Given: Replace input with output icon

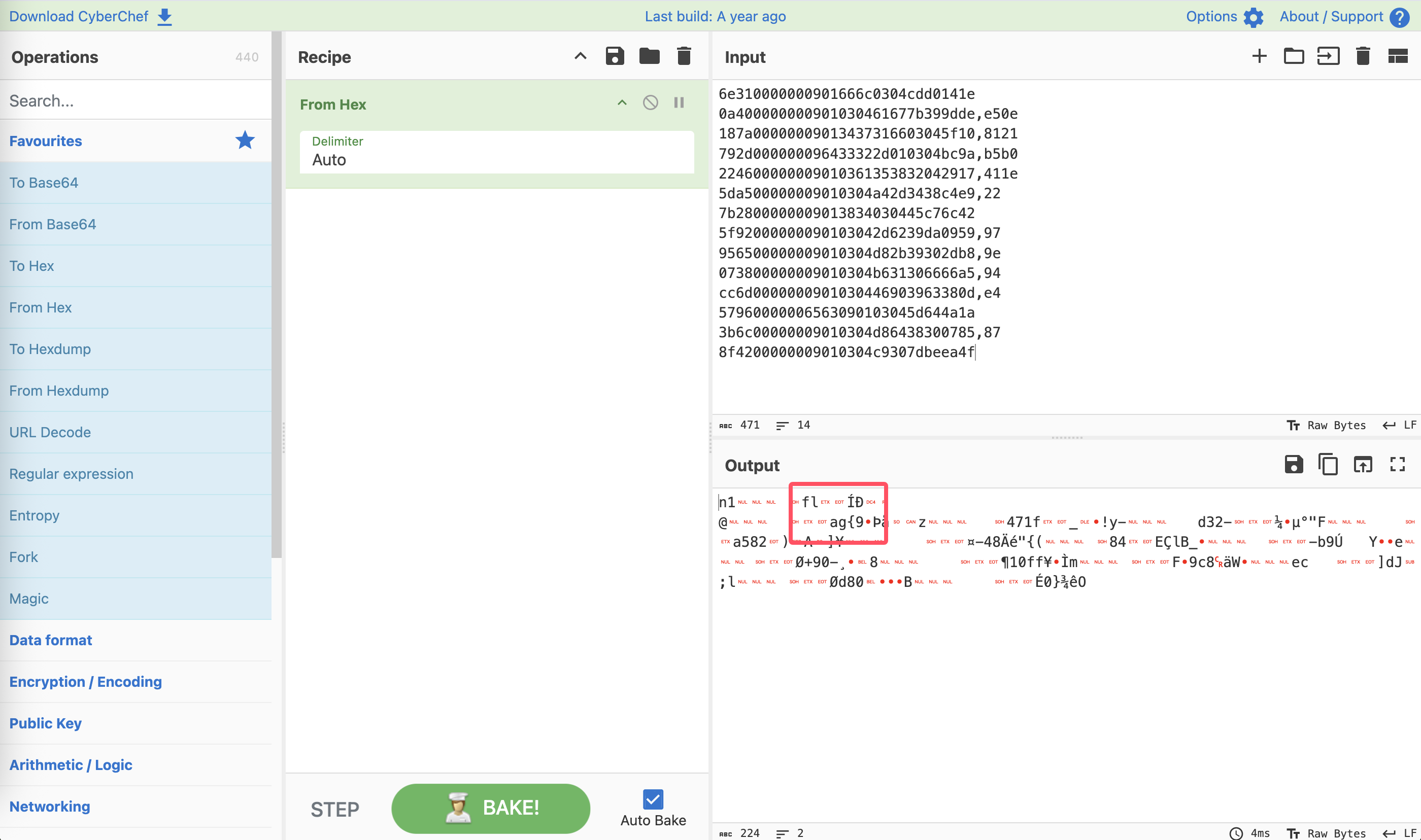Looking at the screenshot, I should pos(1363,464).
